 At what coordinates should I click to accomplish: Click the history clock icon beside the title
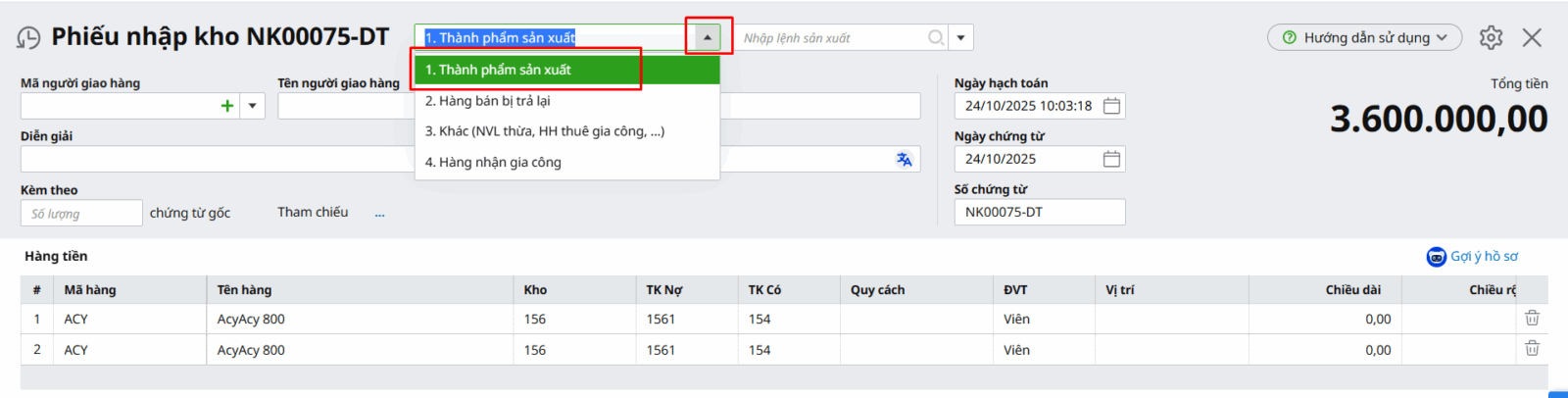(x=28, y=38)
